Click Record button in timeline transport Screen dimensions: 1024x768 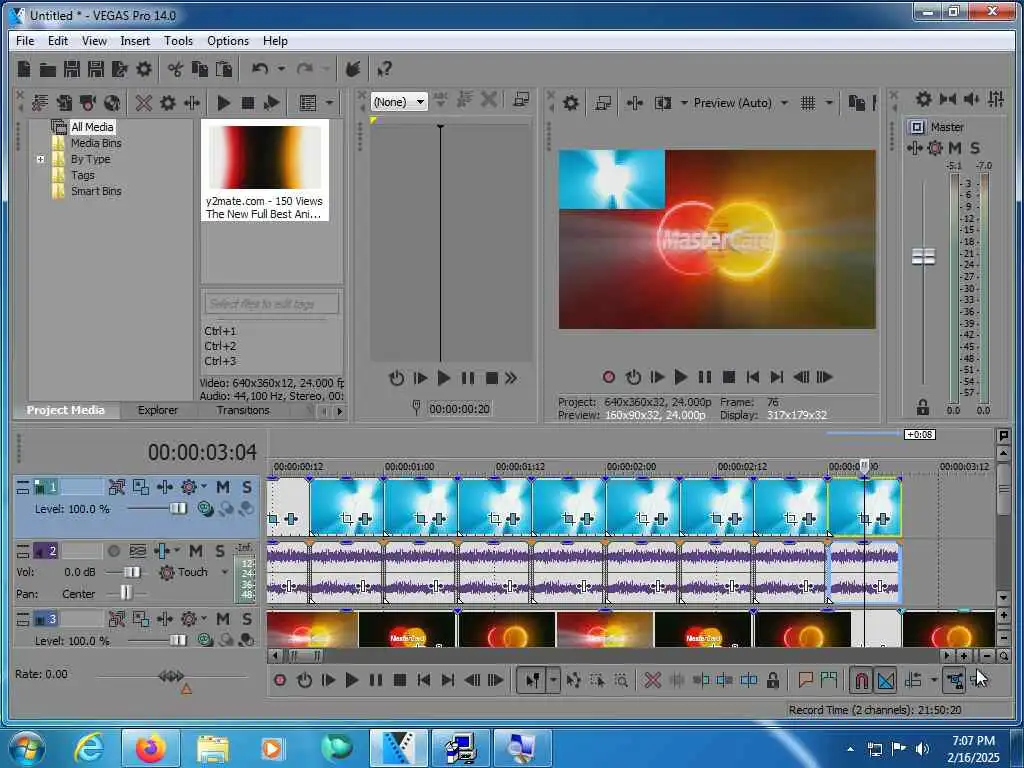pos(280,680)
